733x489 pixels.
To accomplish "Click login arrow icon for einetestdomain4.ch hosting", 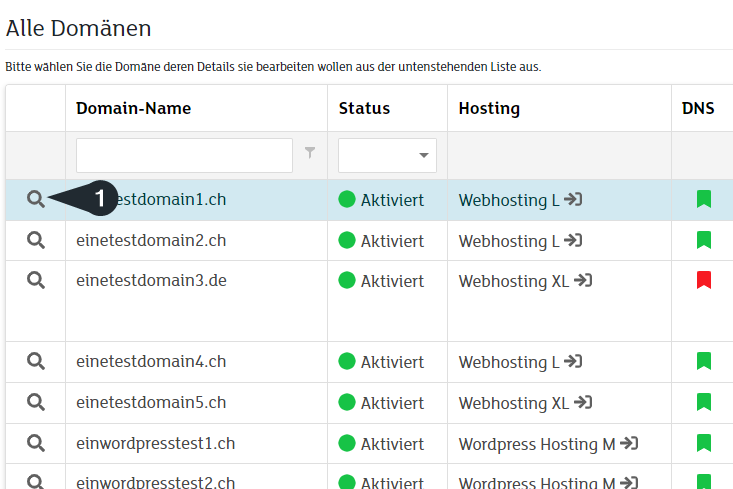I will [x=573, y=361].
